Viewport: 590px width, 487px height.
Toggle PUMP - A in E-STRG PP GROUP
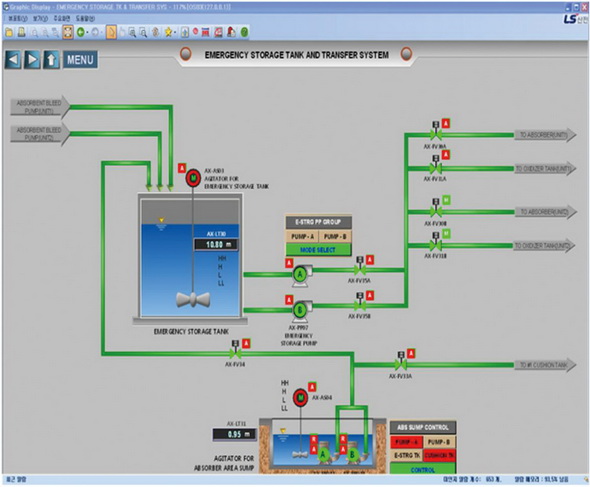tap(302, 236)
